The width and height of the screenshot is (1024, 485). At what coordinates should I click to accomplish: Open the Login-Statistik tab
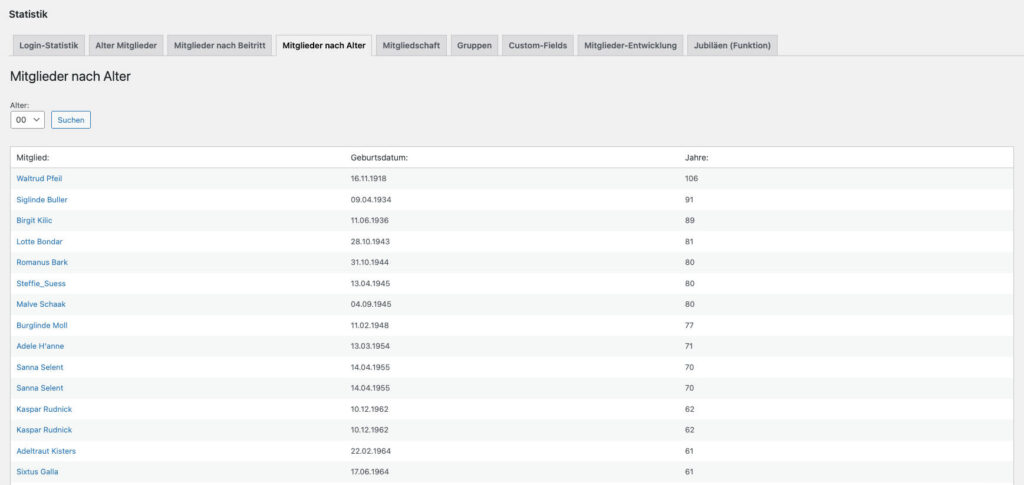click(x=48, y=45)
